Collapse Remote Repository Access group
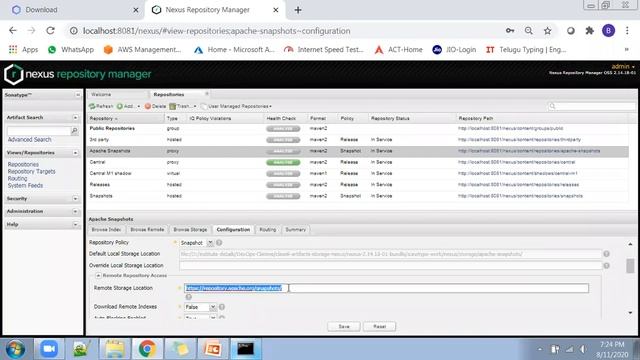Image resolution: width=640 pixels, height=360 pixels. [98, 276]
